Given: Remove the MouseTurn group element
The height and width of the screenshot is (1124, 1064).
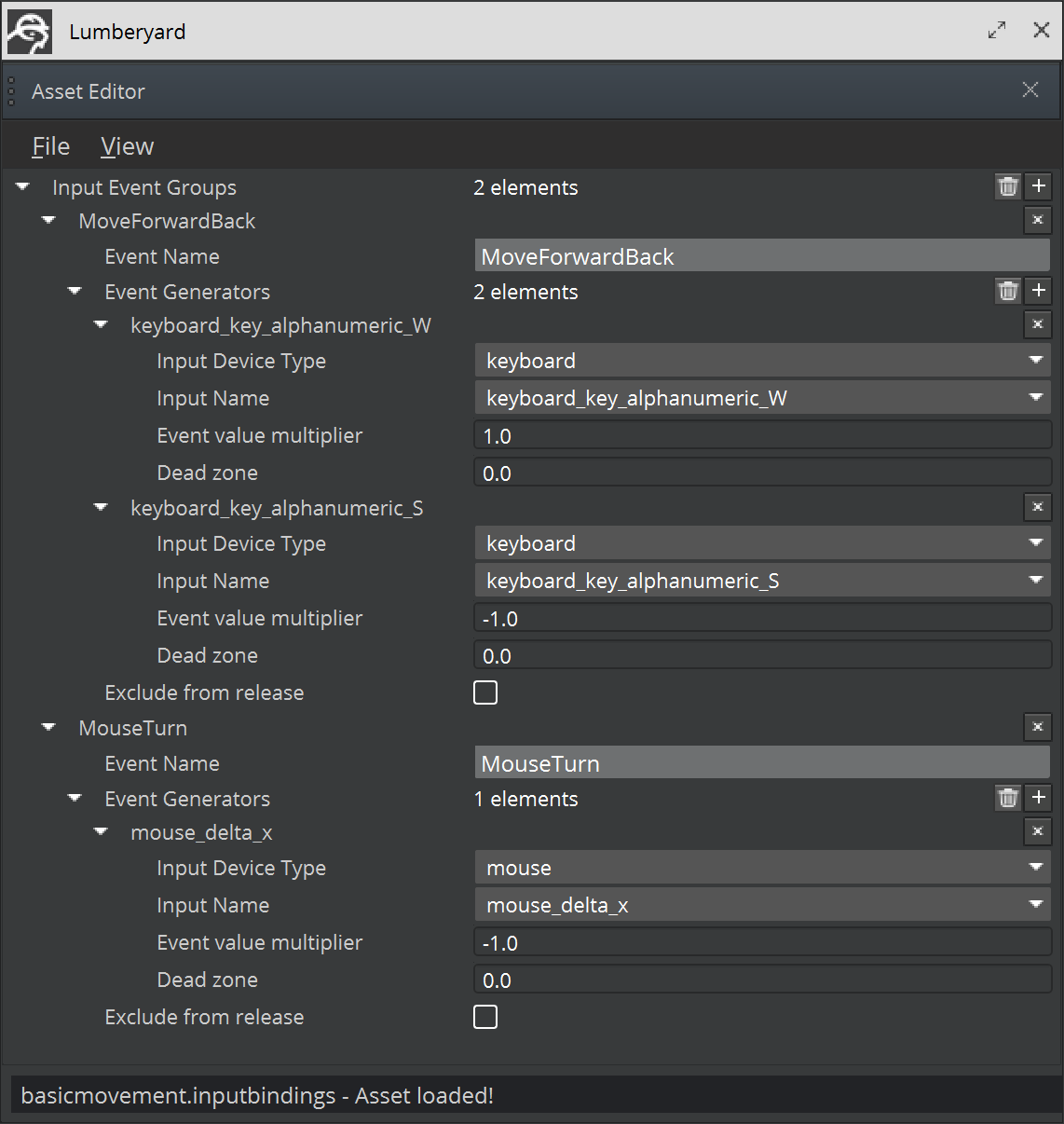Looking at the screenshot, I should (x=1038, y=728).
